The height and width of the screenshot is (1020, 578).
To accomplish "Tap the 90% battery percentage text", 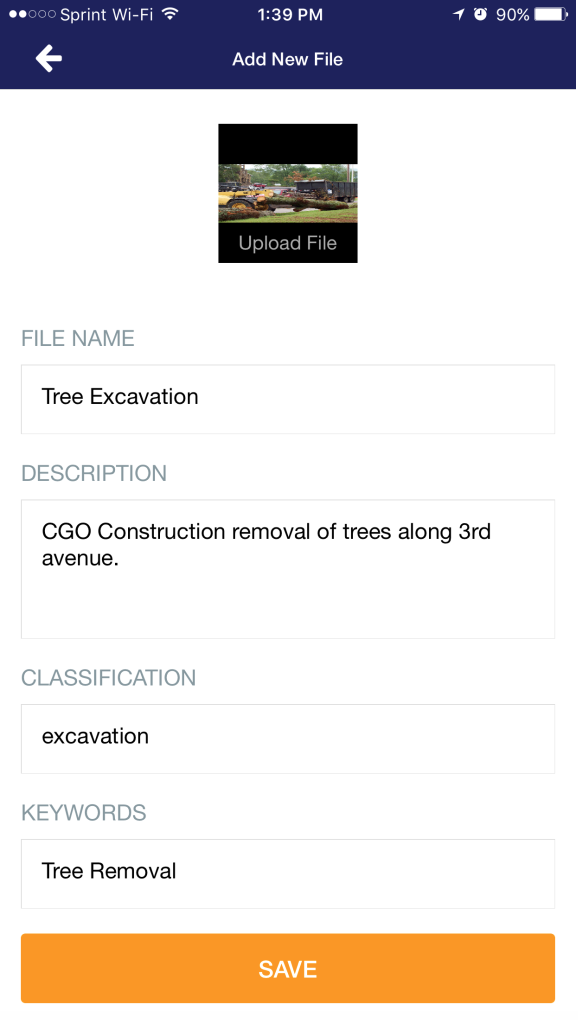I will coord(512,14).
